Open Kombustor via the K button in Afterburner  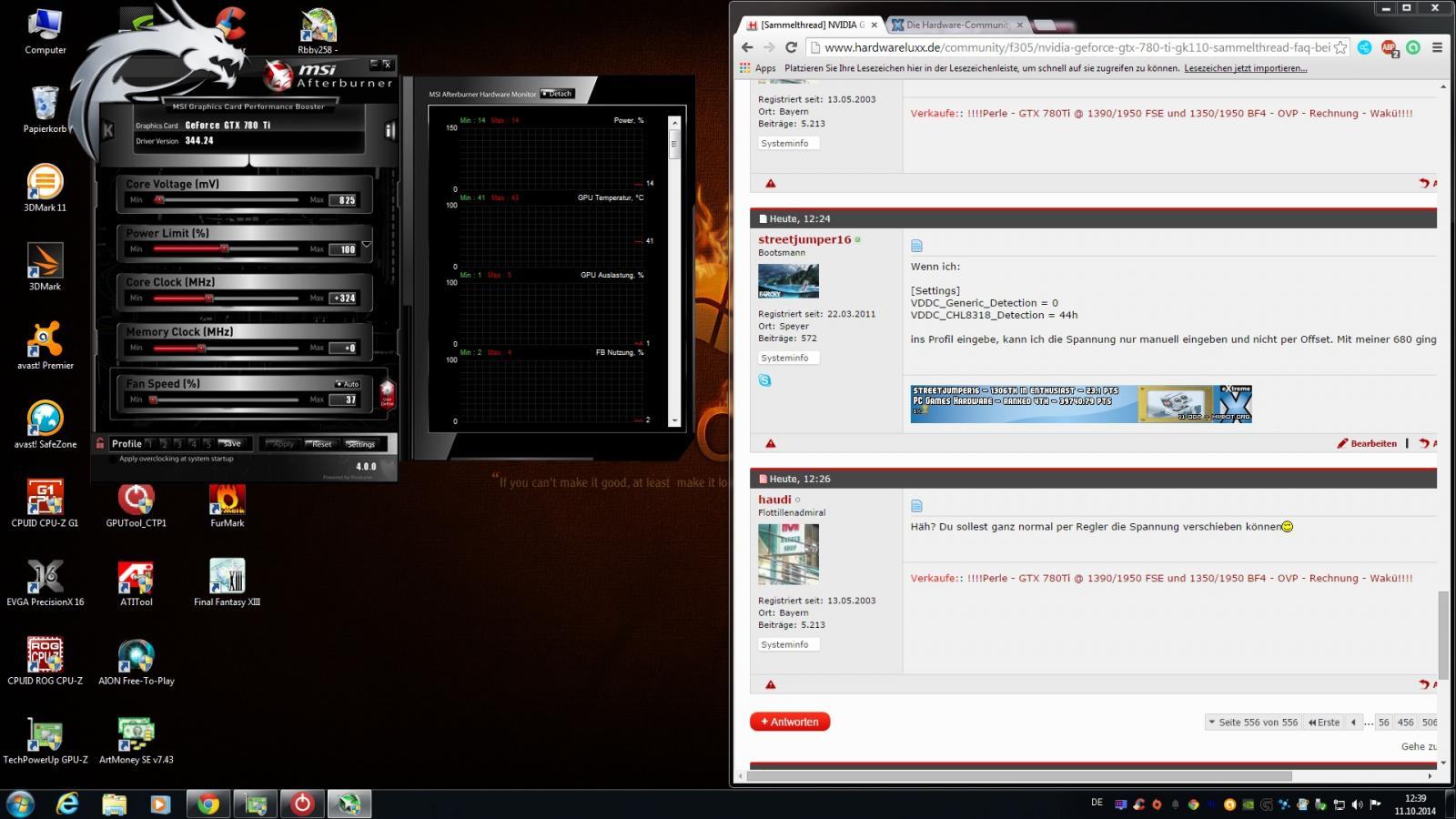point(108,130)
